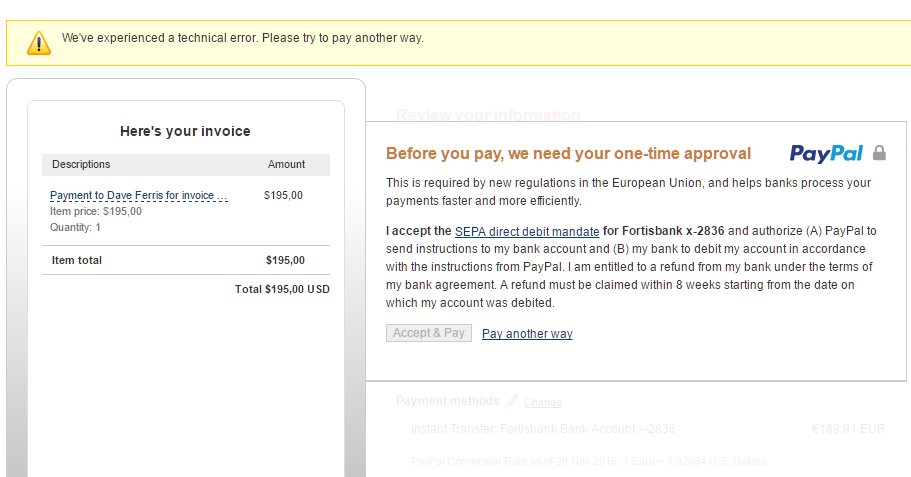Click the Review your information heading
The width and height of the screenshot is (911, 477).
coord(488,115)
